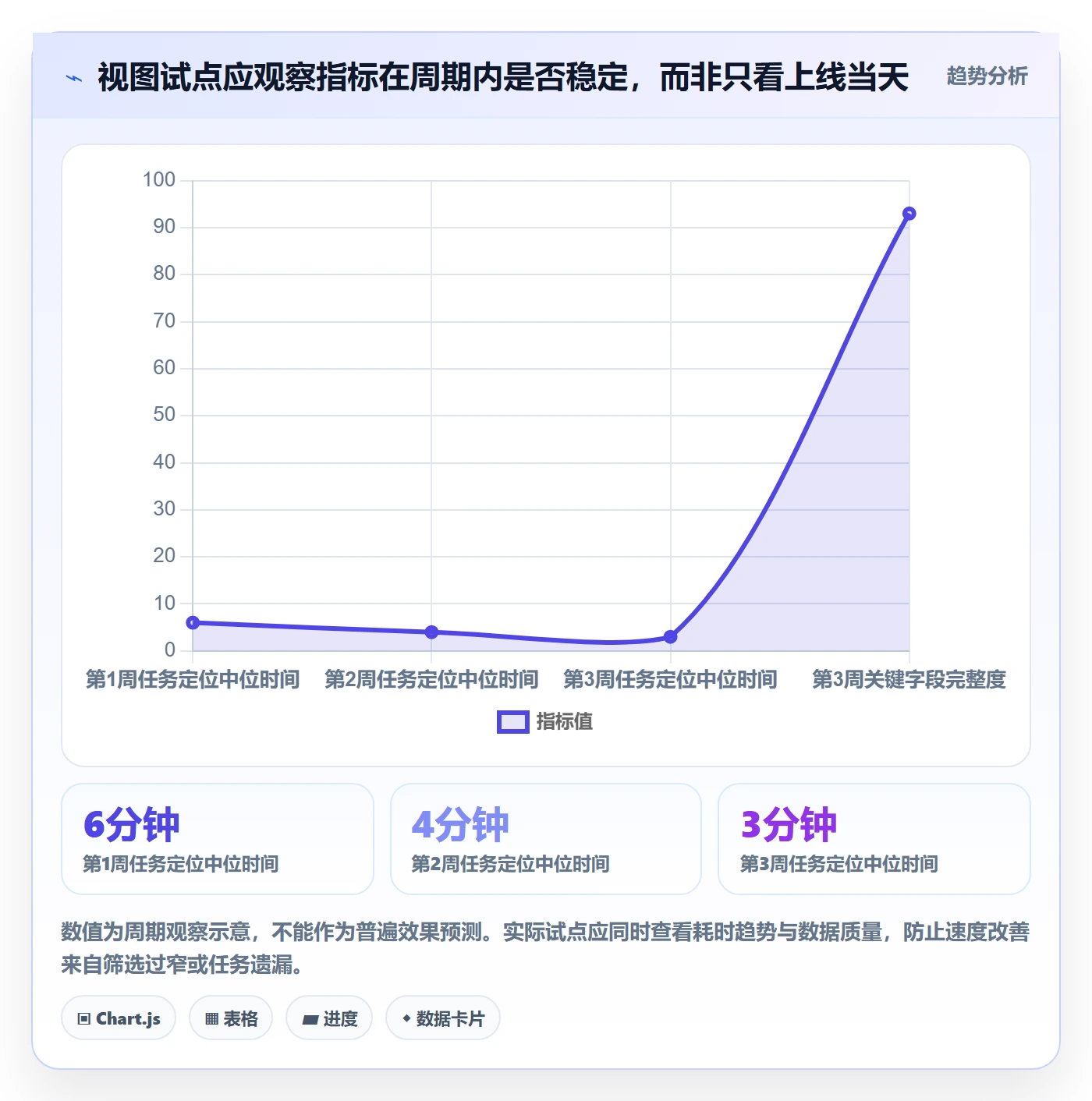Click the 指标值 legend label
Image resolution: width=1092 pixels, height=1101 pixels.
click(565, 722)
